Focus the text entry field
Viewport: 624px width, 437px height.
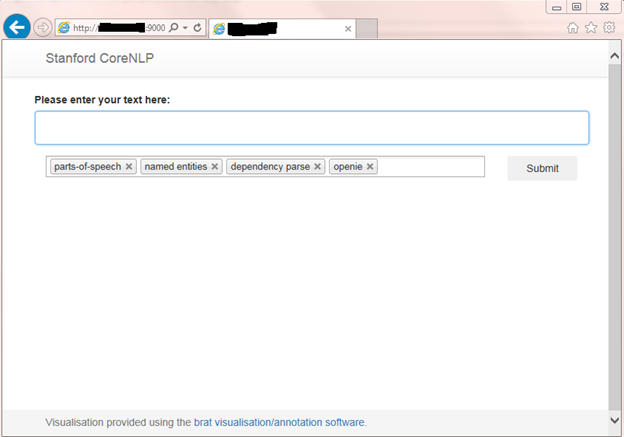click(x=312, y=128)
